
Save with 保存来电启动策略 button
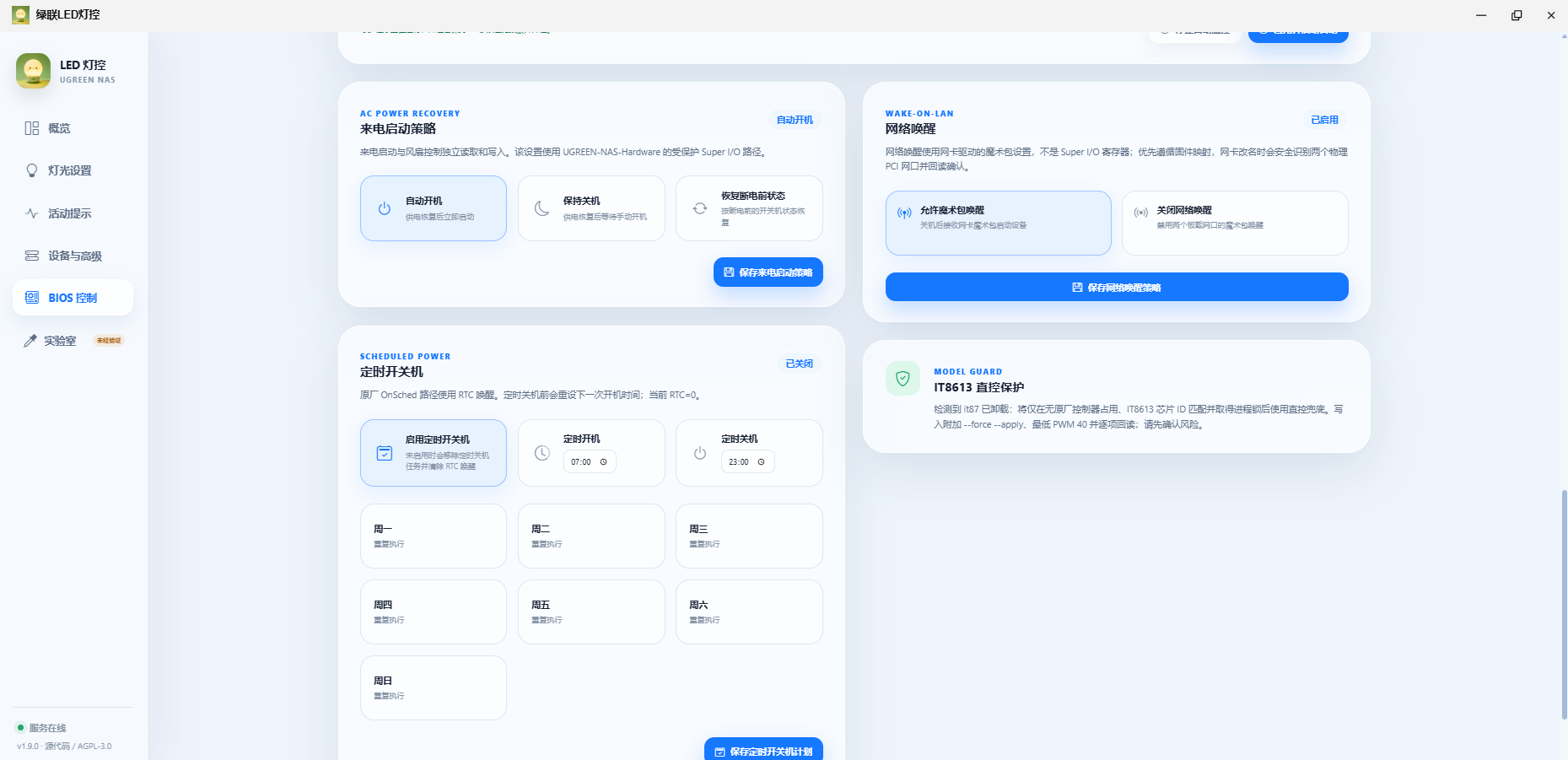(768, 272)
